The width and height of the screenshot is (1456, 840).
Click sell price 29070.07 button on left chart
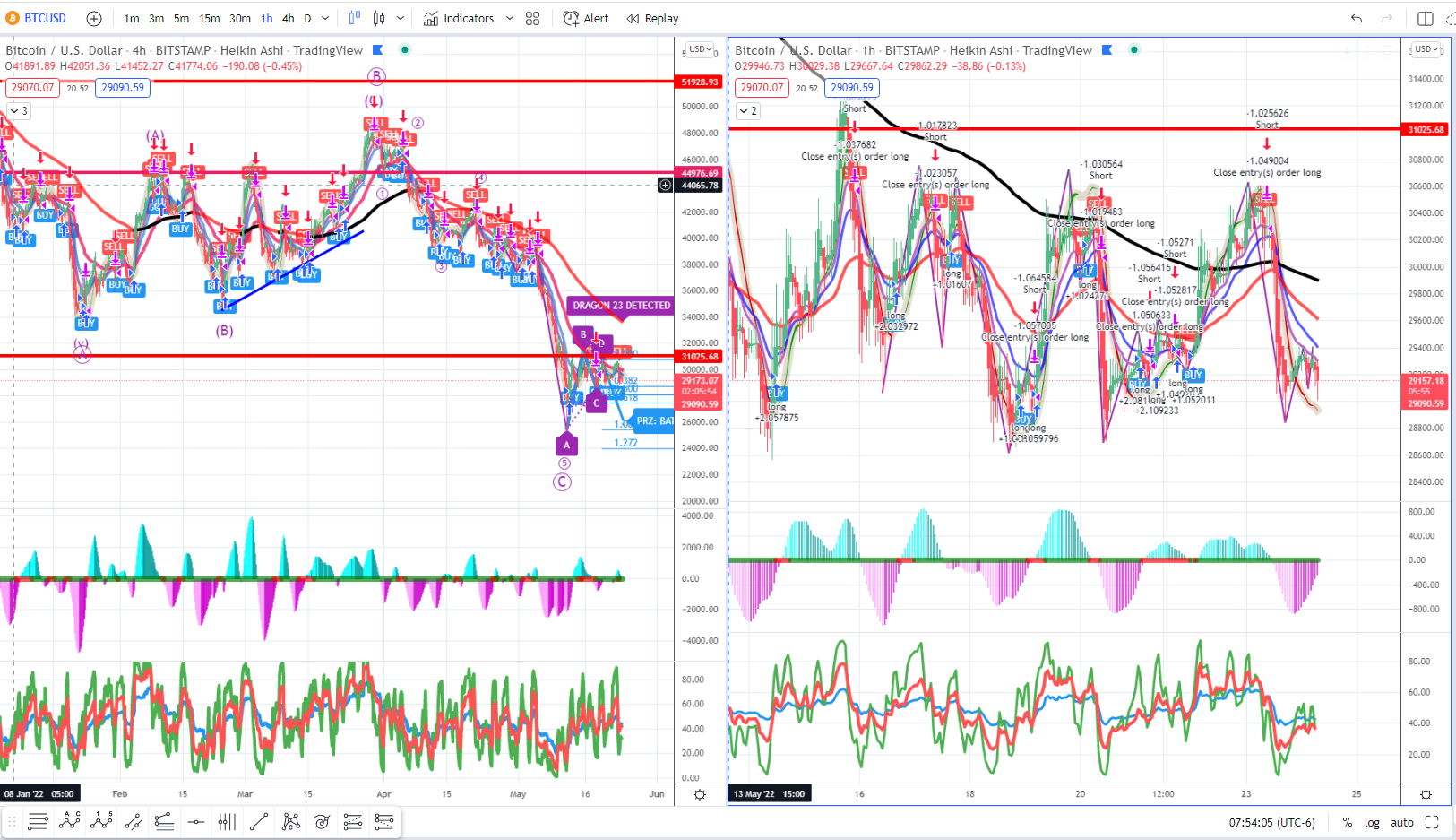click(x=32, y=88)
